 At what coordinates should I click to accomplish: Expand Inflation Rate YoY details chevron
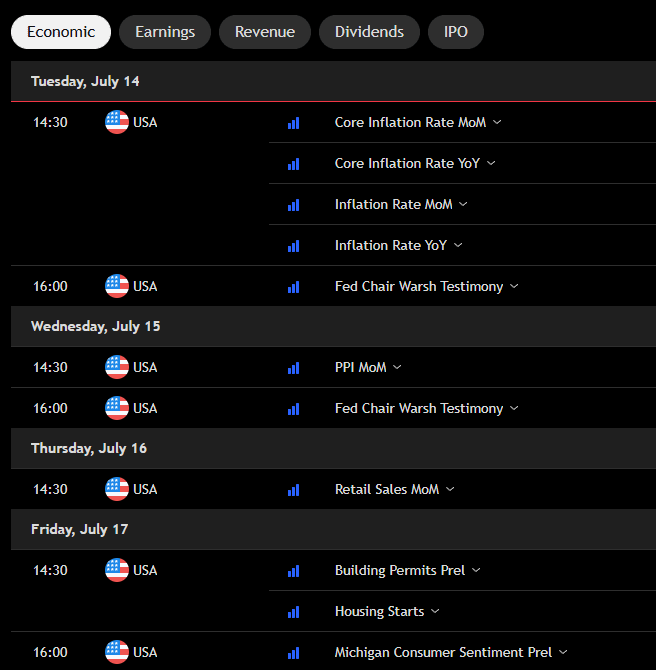458,245
